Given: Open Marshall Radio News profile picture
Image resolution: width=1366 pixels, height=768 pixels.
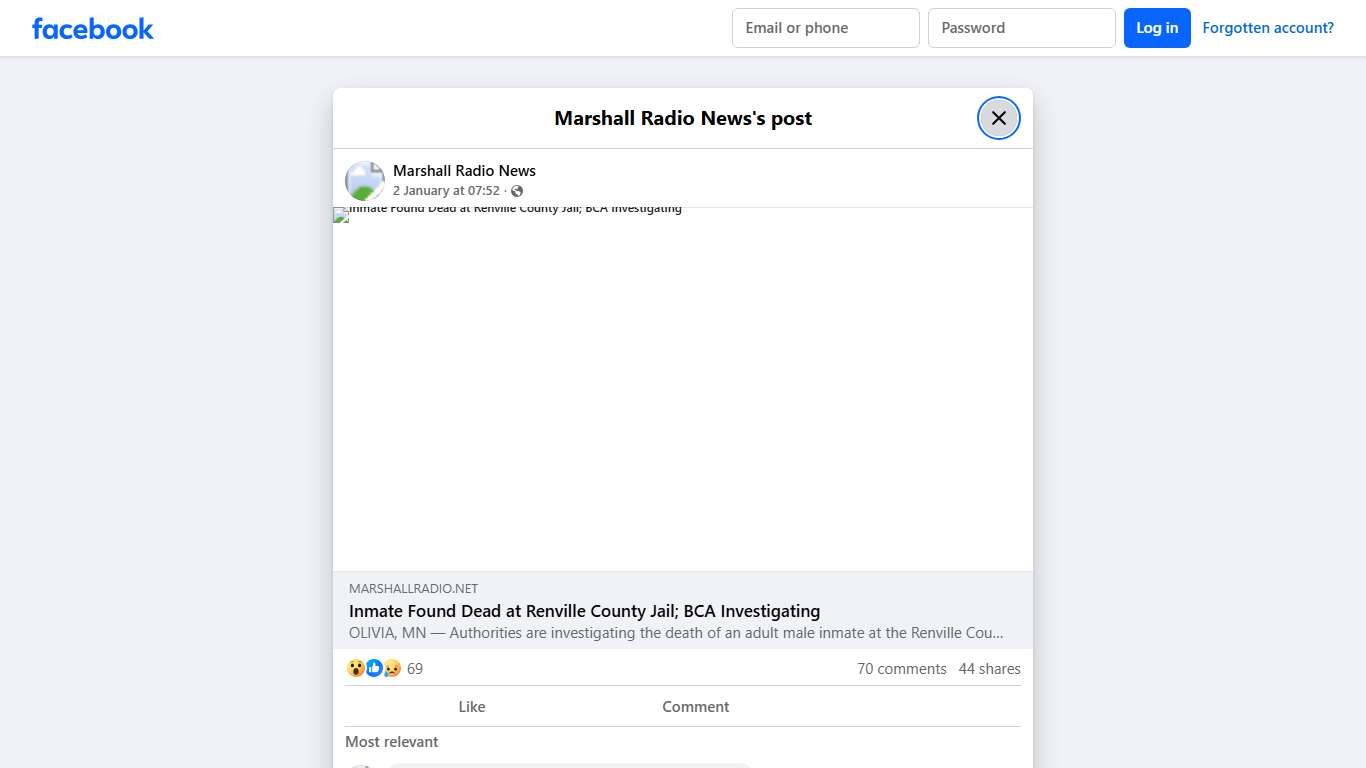Looking at the screenshot, I should (364, 180).
